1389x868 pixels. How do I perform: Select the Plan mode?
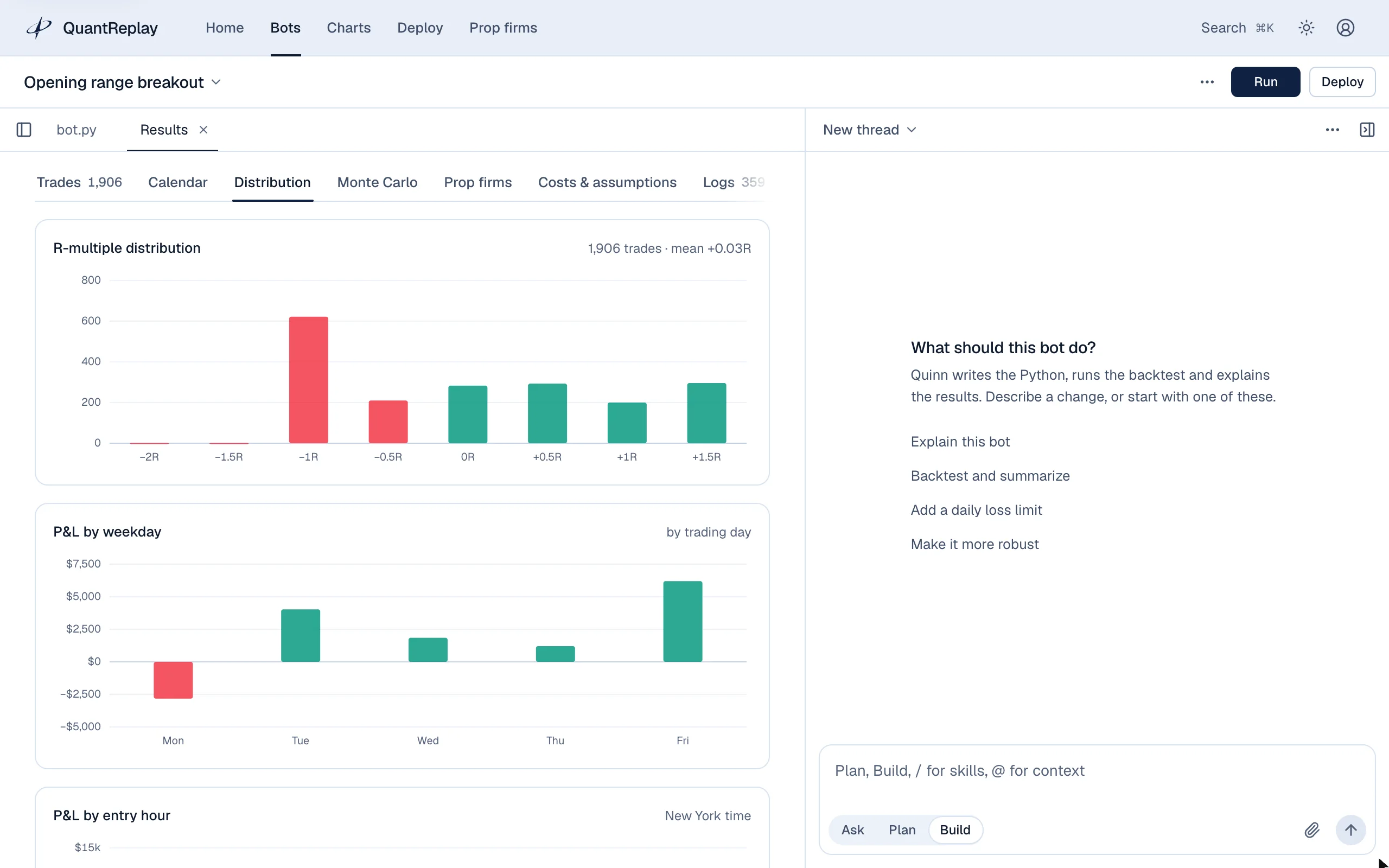click(x=902, y=829)
